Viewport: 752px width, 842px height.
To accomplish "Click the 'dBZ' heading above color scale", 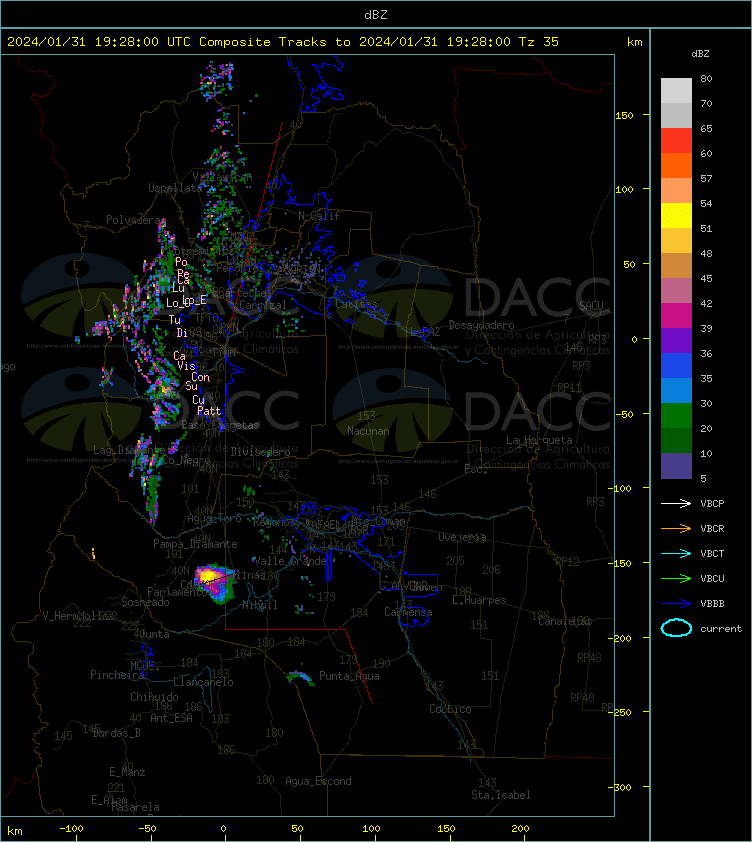I will (700, 54).
